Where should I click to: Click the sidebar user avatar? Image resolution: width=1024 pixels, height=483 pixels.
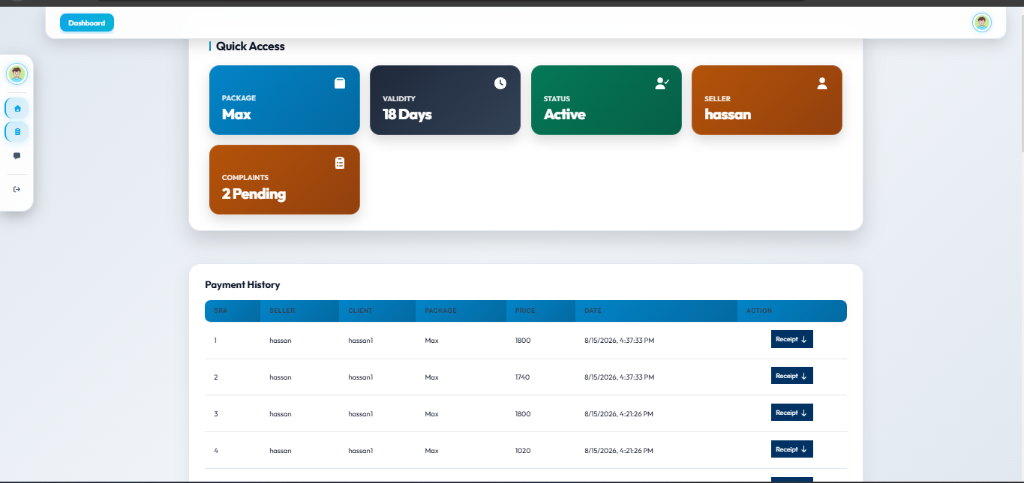point(17,74)
